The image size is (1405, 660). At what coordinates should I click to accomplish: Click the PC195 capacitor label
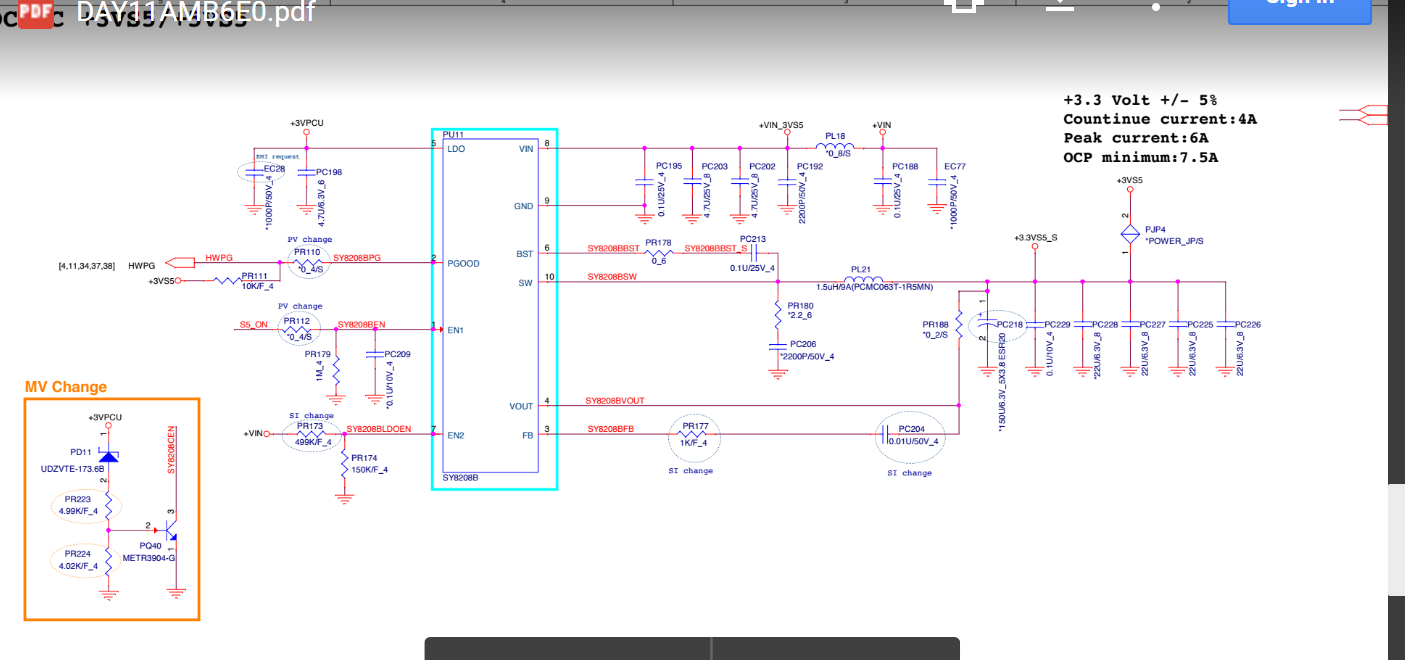click(669, 166)
